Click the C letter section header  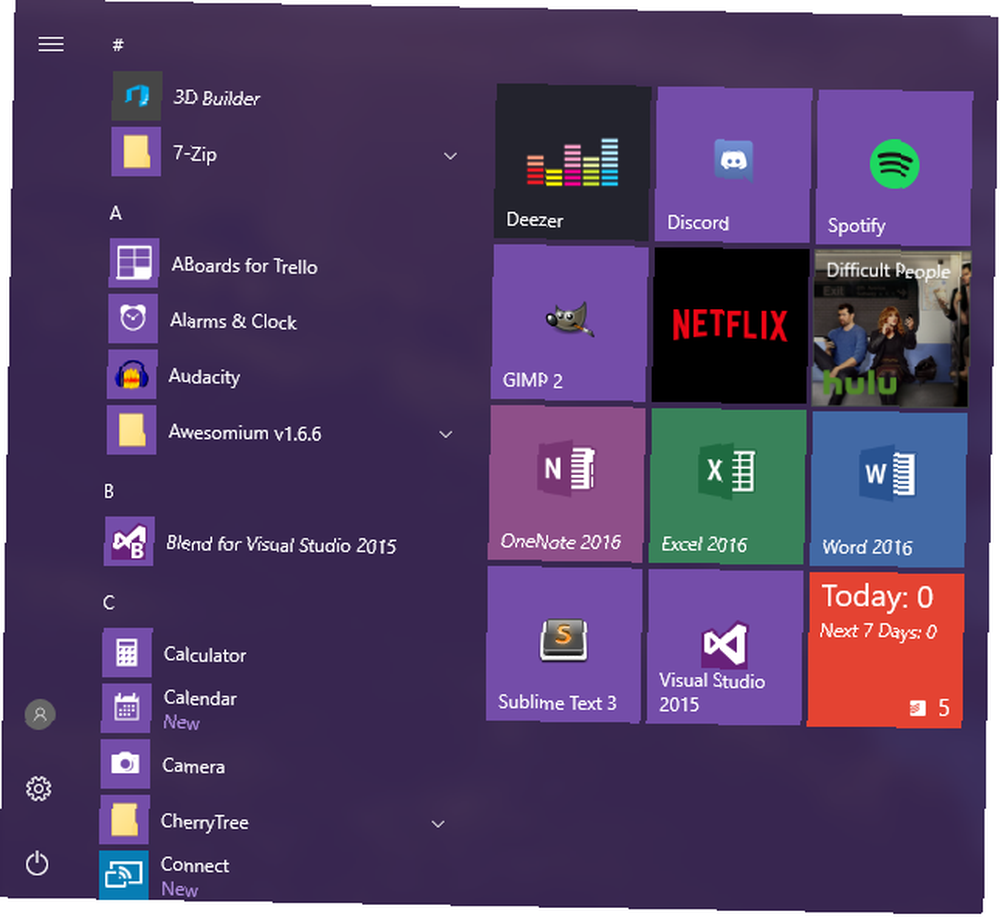click(x=108, y=603)
